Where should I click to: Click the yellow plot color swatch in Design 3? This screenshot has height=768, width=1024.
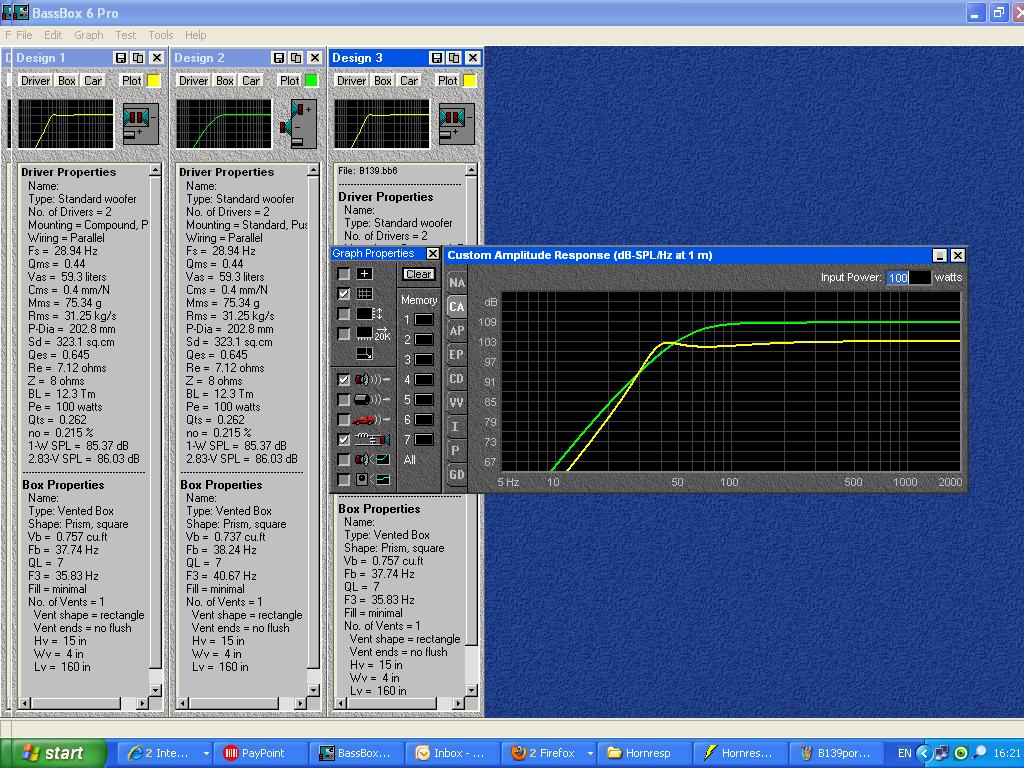[x=470, y=80]
